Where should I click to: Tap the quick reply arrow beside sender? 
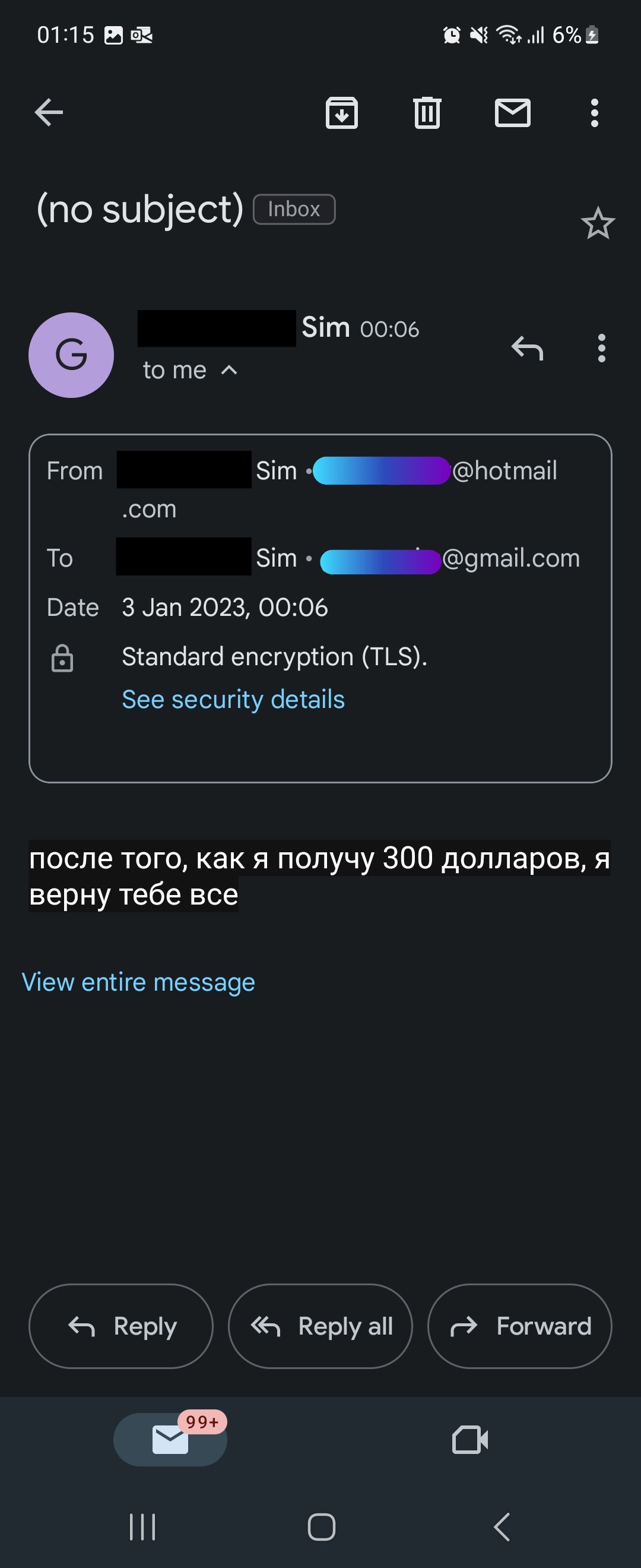(526, 348)
